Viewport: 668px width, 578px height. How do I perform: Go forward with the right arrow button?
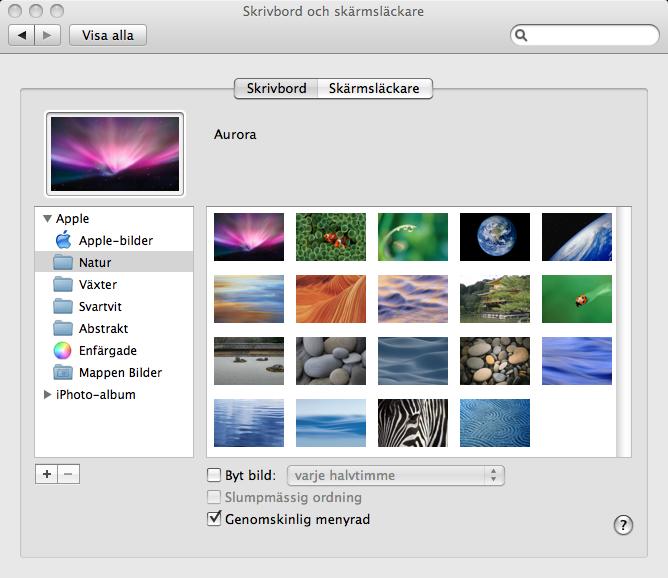click(x=47, y=35)
